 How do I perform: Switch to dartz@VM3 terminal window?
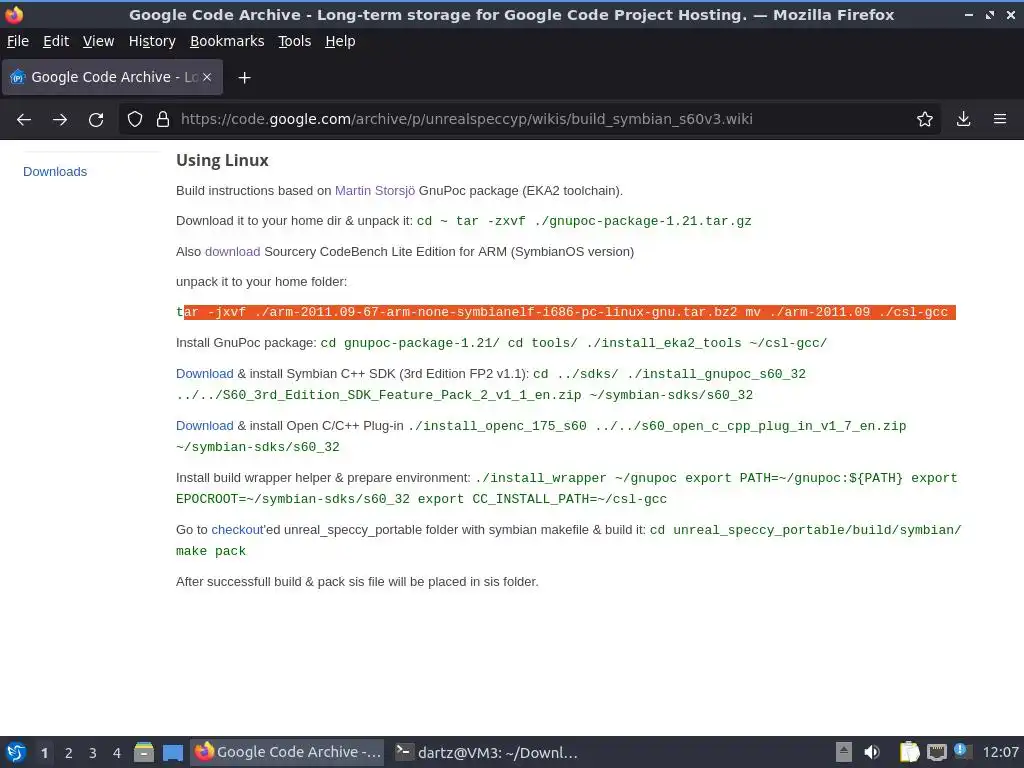tap(487, 752)
